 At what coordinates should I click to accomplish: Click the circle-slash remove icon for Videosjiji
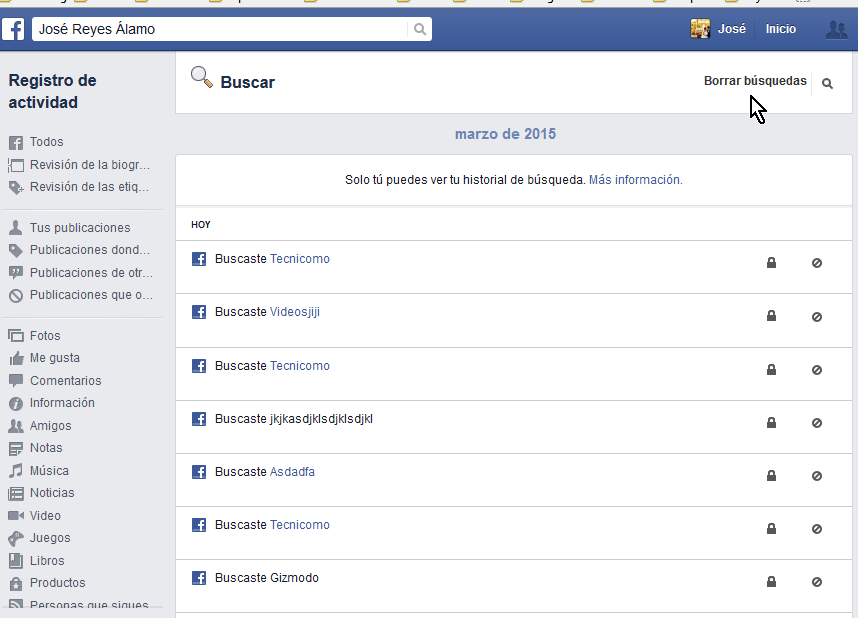[x=816, y=317]
